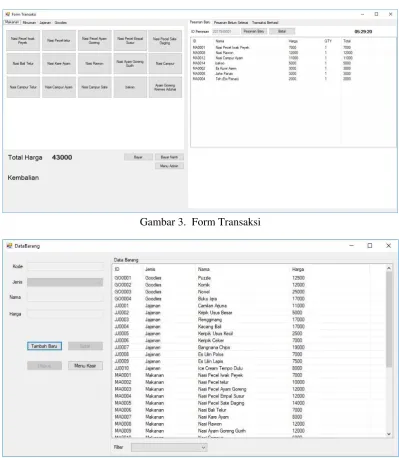Add Nasi Campur Telur menu button
The image size is (399, 458).
tap(23, 87)
